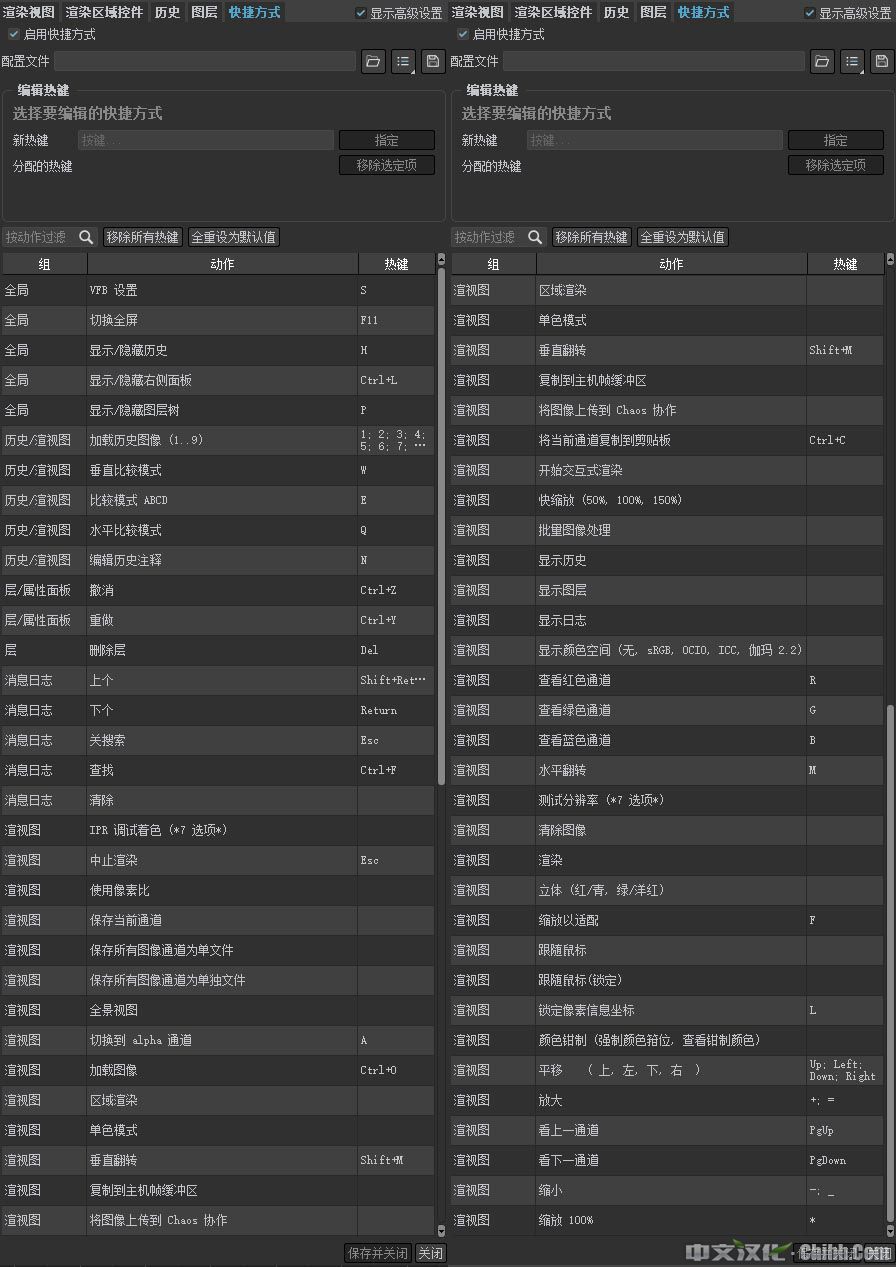Click the 新热键 input field in left panel
The width and height of the screenshot is (896, 1267).
[205, 140]
